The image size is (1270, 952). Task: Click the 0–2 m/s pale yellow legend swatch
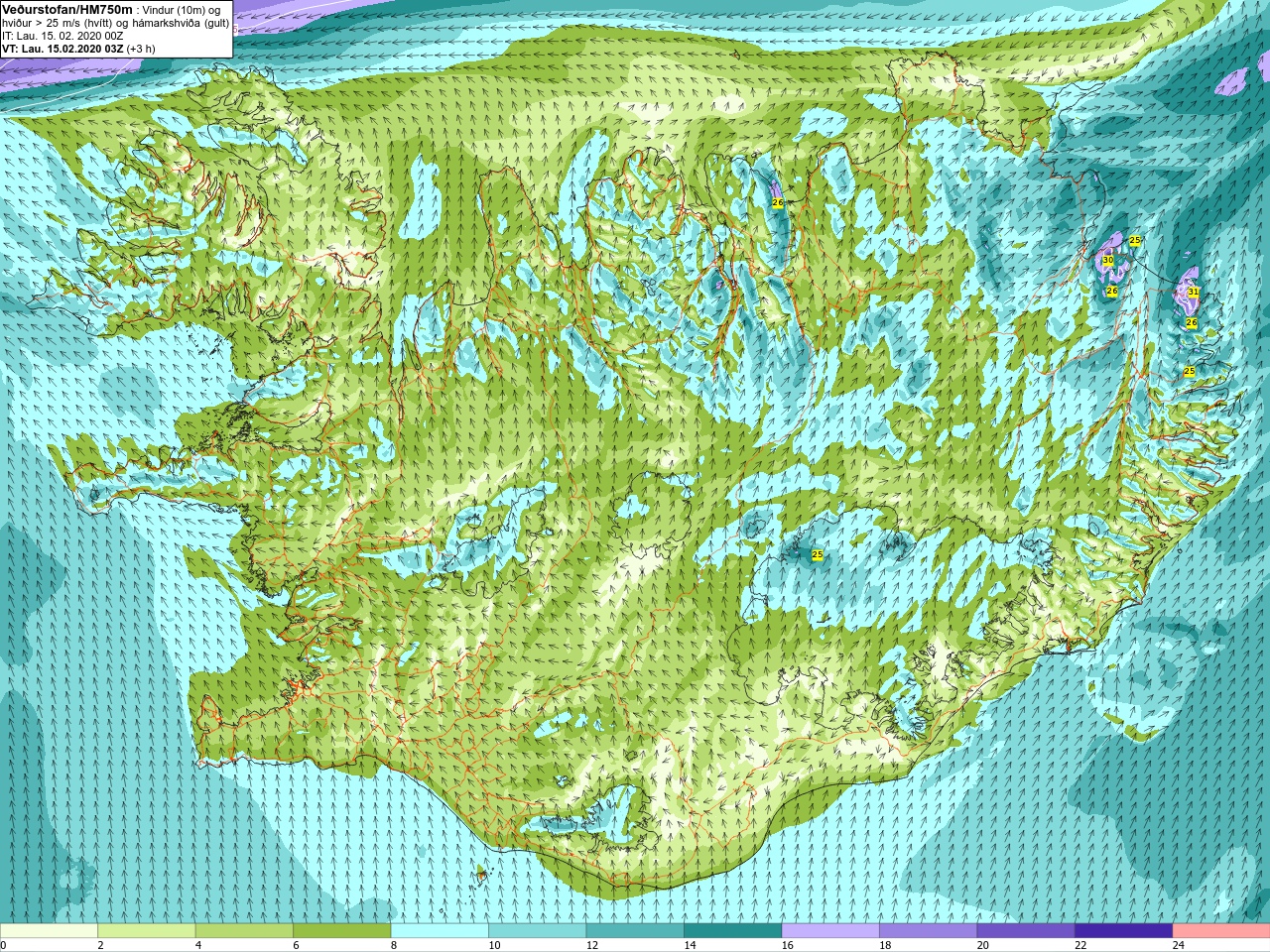click(x=50, y=931)
